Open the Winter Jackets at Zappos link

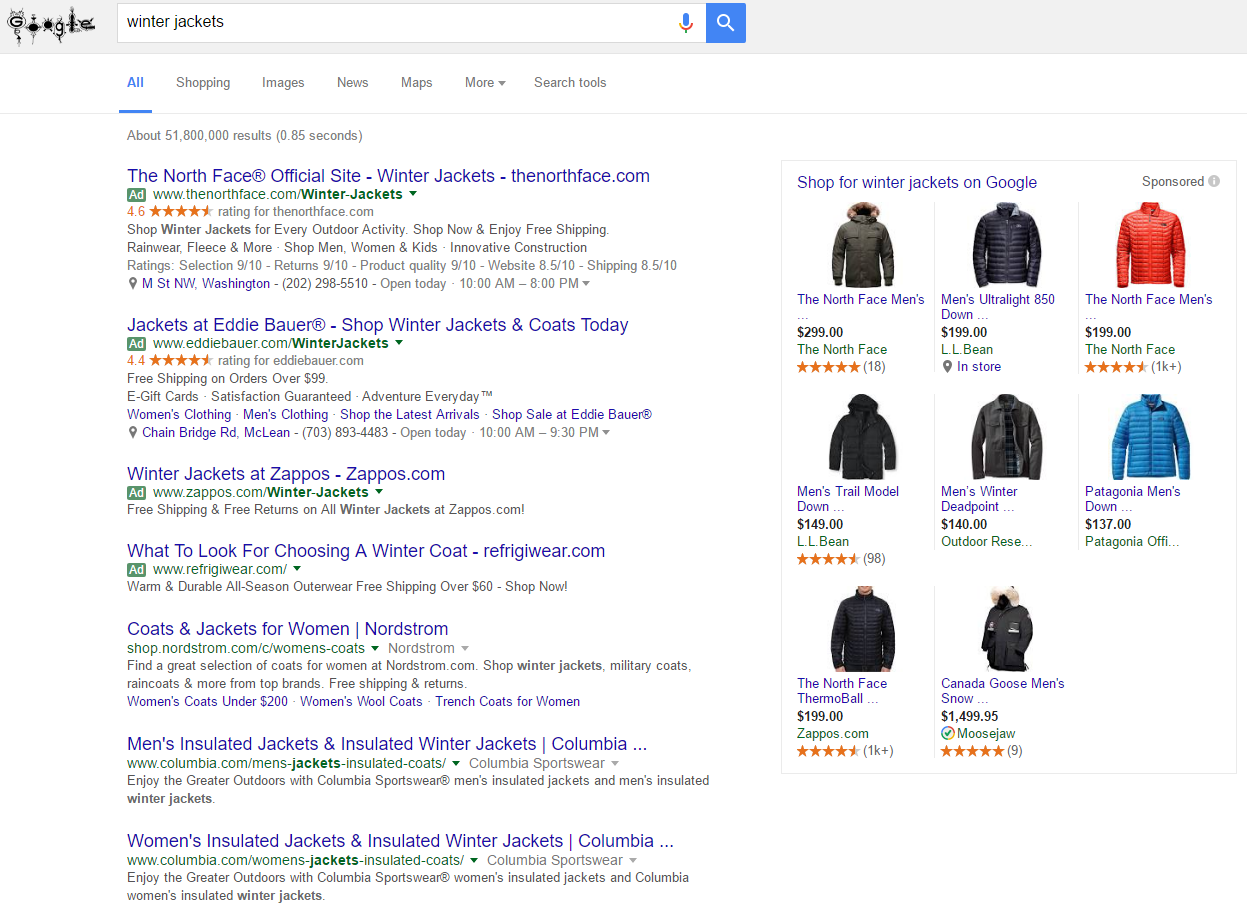[x=286, y=474]
